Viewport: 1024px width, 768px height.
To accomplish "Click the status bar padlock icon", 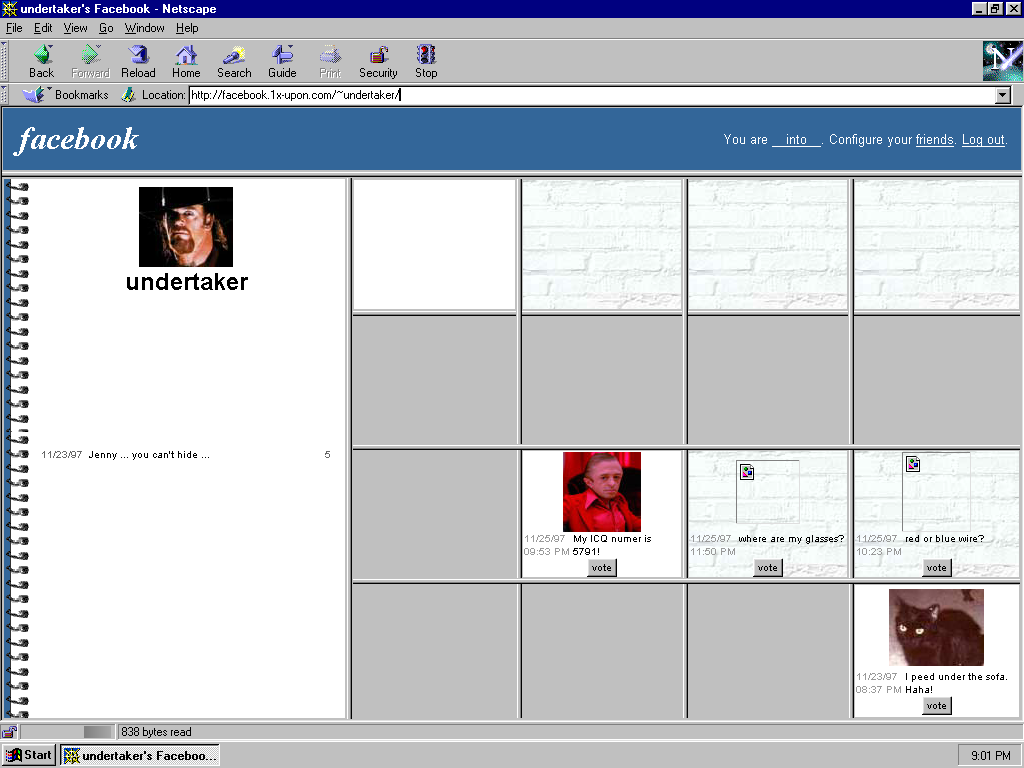I will (9, 732).
